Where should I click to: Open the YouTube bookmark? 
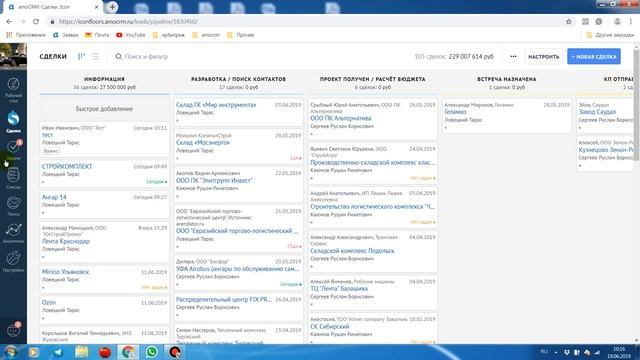(131, 35)
